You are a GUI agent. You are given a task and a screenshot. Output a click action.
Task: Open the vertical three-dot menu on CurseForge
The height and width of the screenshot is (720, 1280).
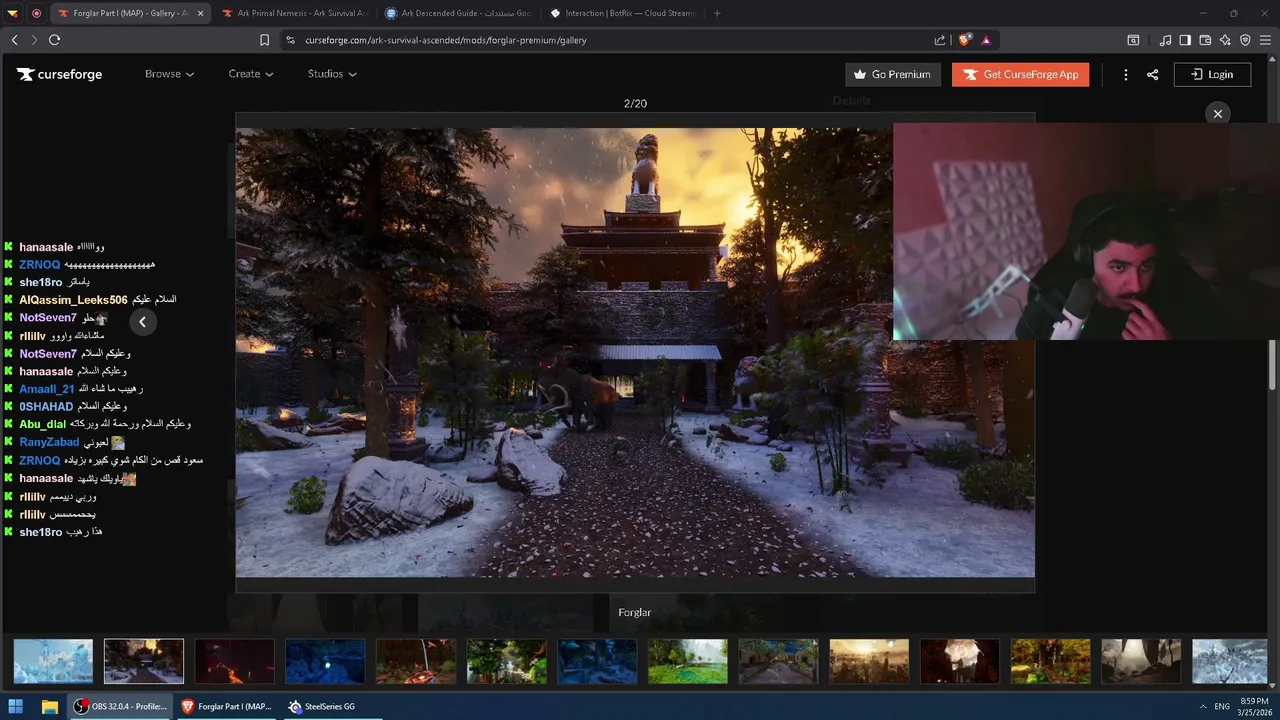(x=1126, y=74)
